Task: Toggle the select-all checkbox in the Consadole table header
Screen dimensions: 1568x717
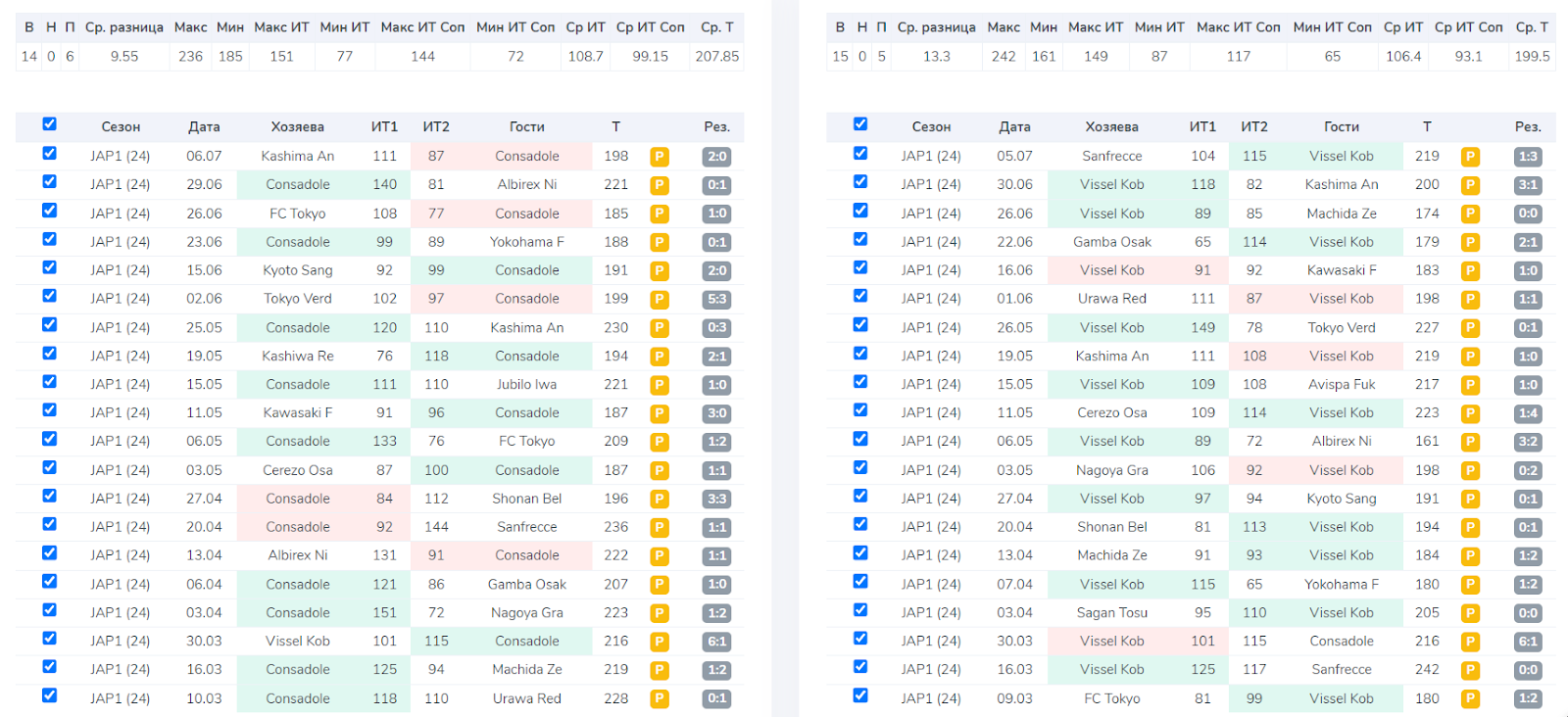Action: click(x=50, y=124)
